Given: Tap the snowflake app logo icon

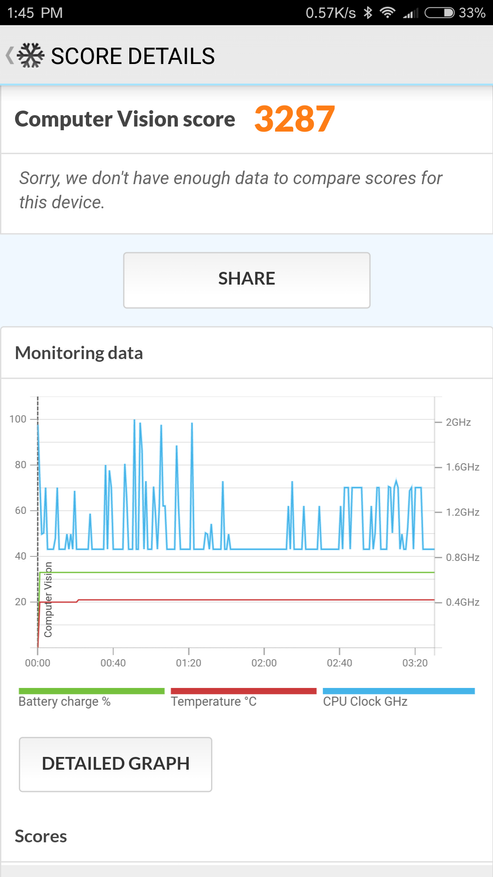Looking at the screenshot, I should click(x=31, y=56).
